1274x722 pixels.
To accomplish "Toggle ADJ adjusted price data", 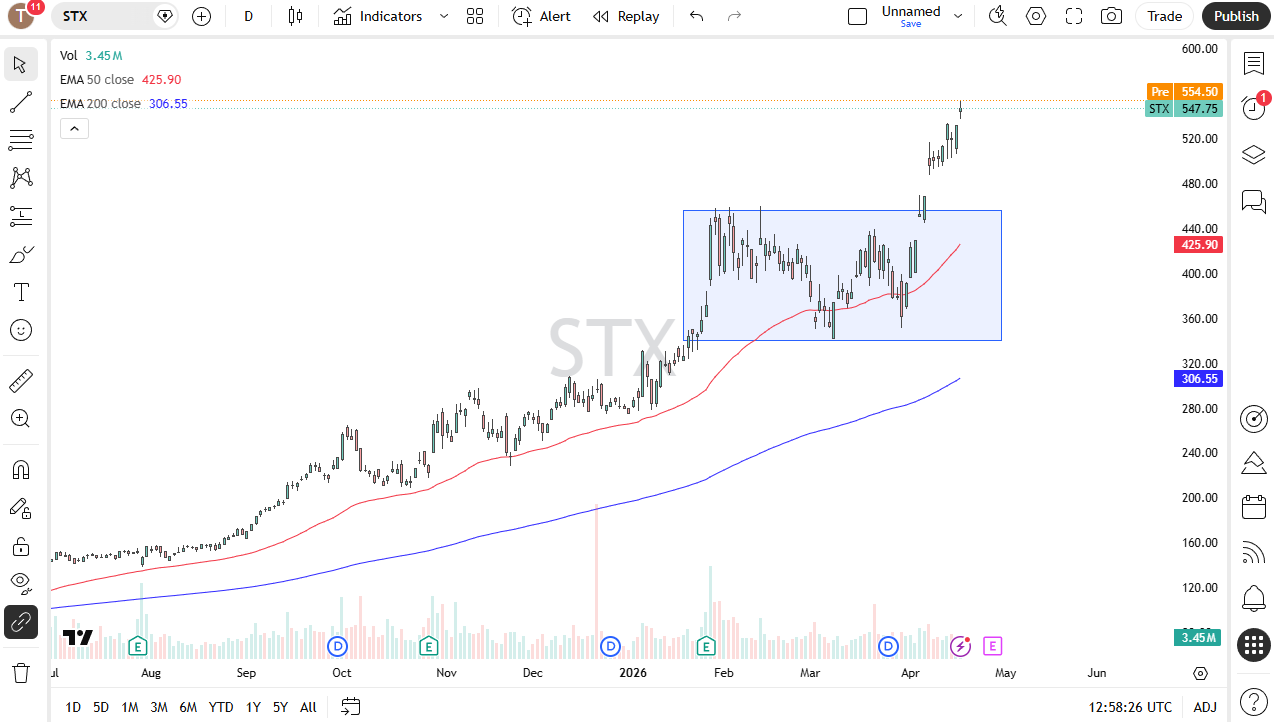I will 1205,707.
